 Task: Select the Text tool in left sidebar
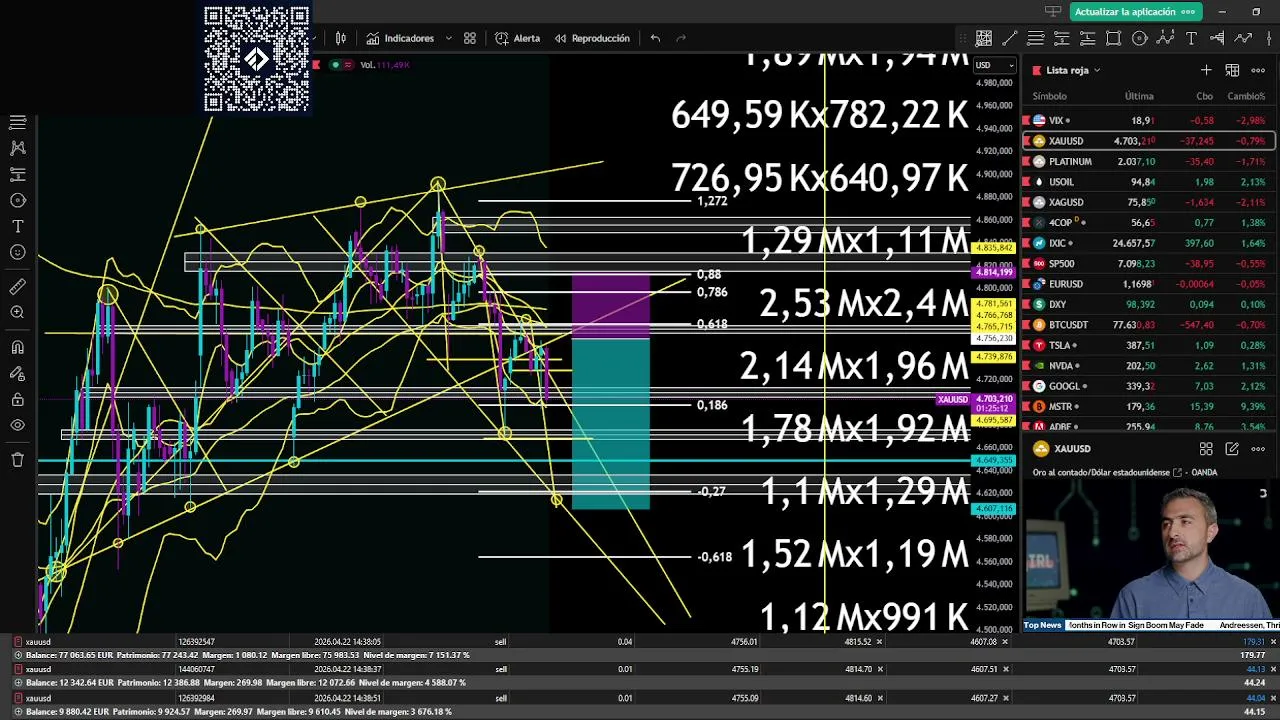[x=17, y=226]
